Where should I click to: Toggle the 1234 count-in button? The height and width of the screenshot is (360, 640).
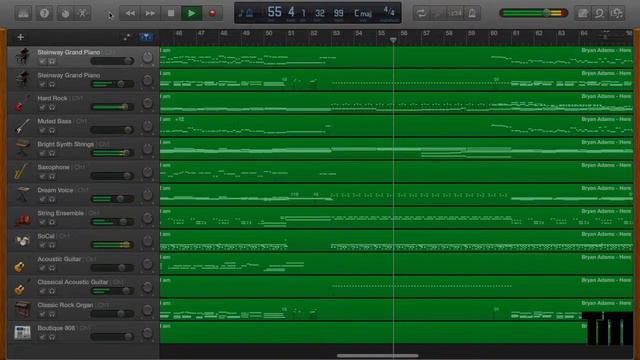click(455, 13)
